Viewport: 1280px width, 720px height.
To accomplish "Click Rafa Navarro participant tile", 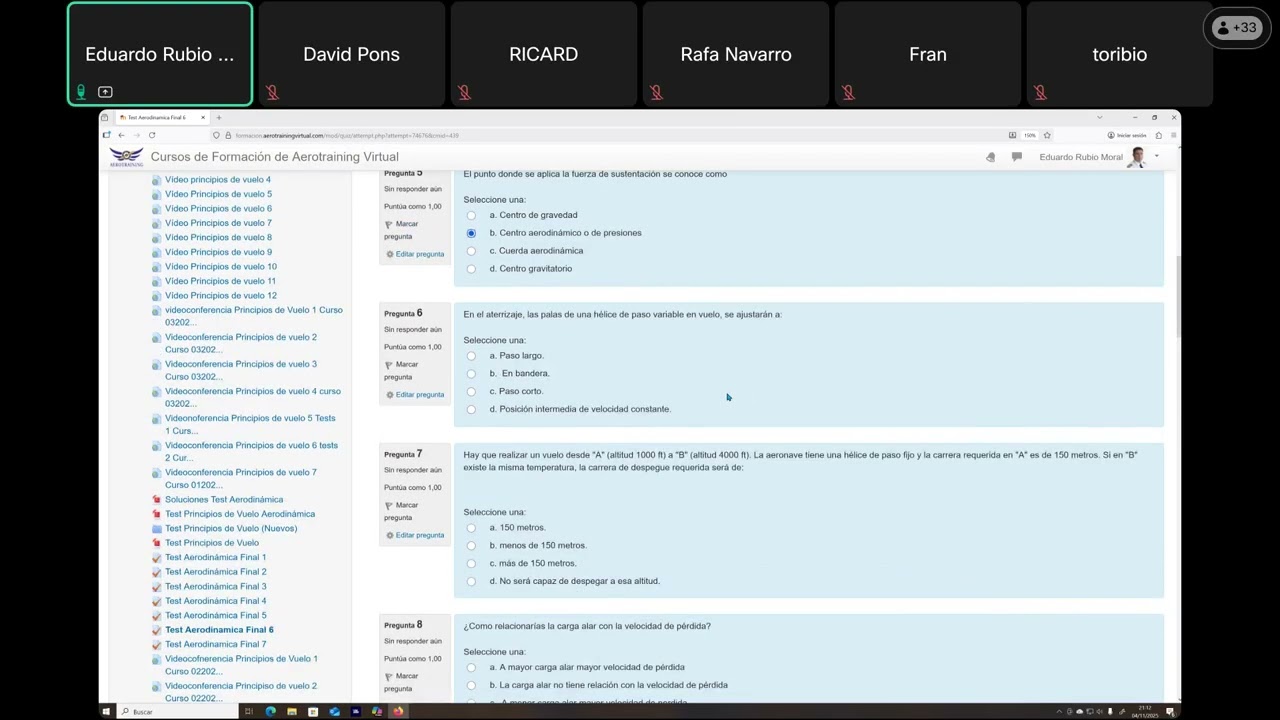I will pyautogui.click(x=736, y=54).
